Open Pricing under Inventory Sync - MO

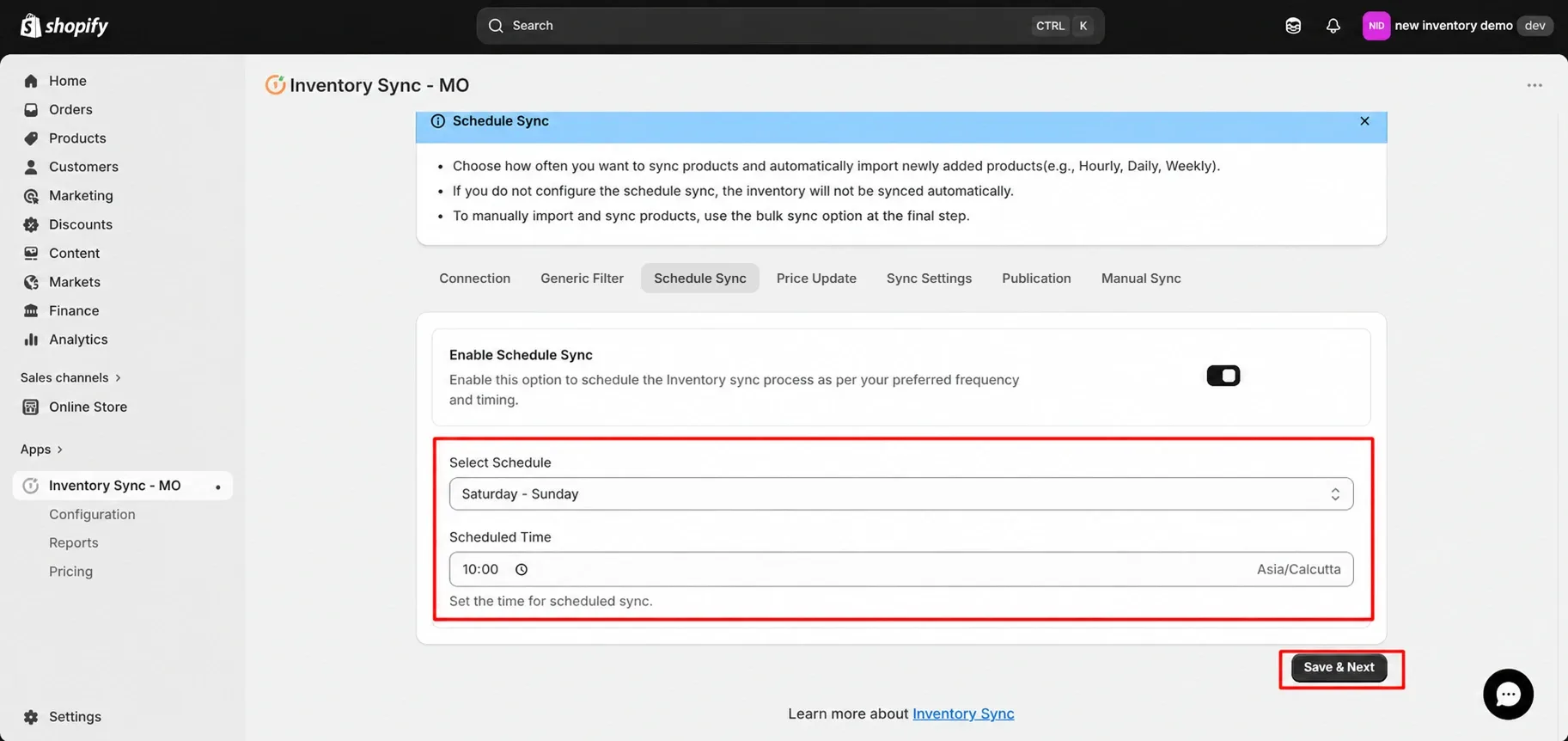click(x=70, y=572)
